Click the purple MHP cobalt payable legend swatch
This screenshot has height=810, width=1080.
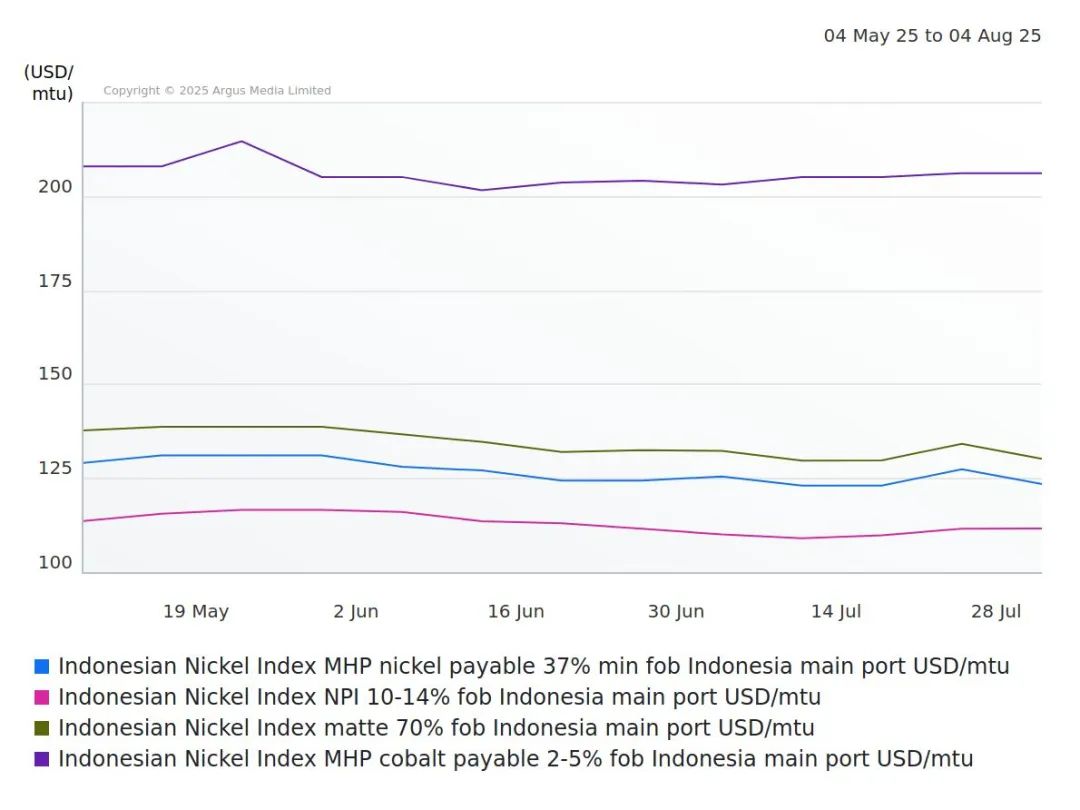pos(41,759)
